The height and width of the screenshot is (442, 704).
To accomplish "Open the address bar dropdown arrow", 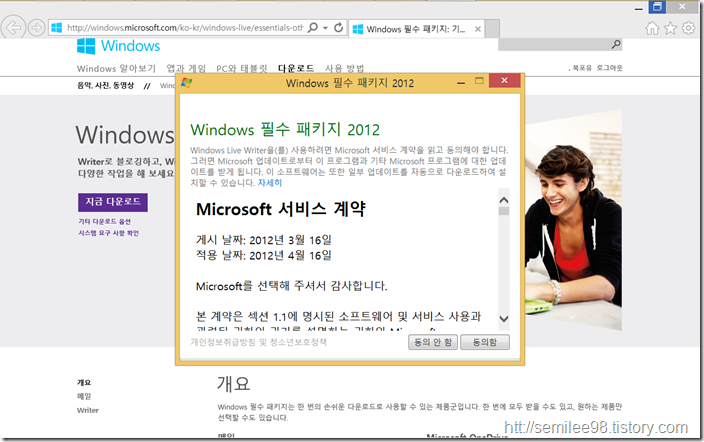I will pyautogui.click(x=325, y=28).
